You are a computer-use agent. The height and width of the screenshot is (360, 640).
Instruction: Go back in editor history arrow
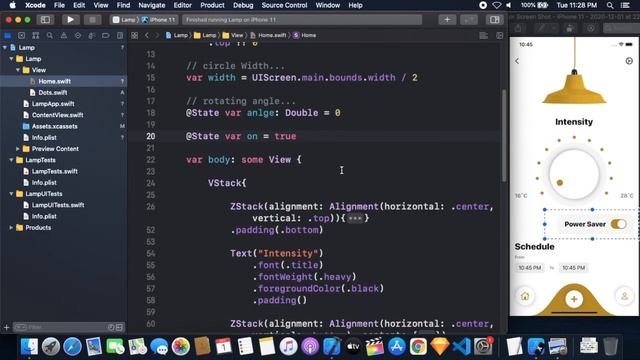tap(147, 36)
